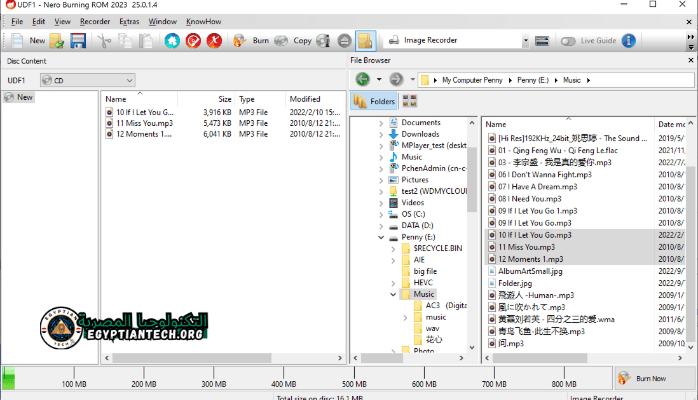Image resolution: width=698 pixels, height=400 pixels.
Task: Click the eject disc icon
Action: [x=343, y=41]
